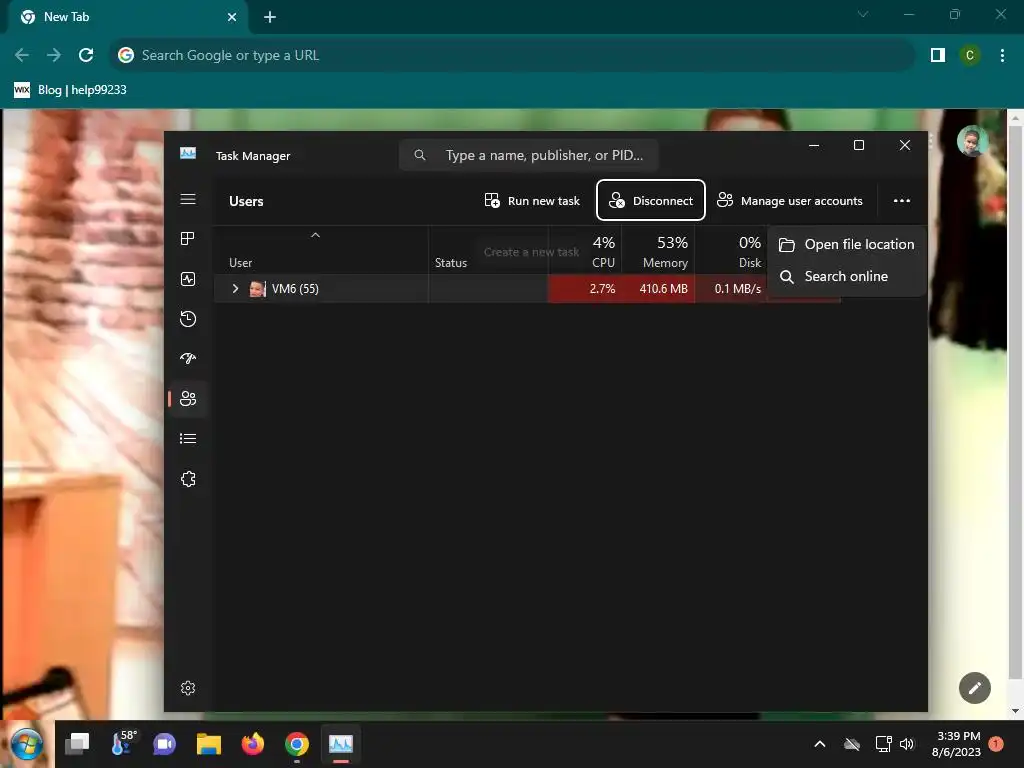Click Run new task button
The width and height of the screenshot is (1024, 768).
532,200
